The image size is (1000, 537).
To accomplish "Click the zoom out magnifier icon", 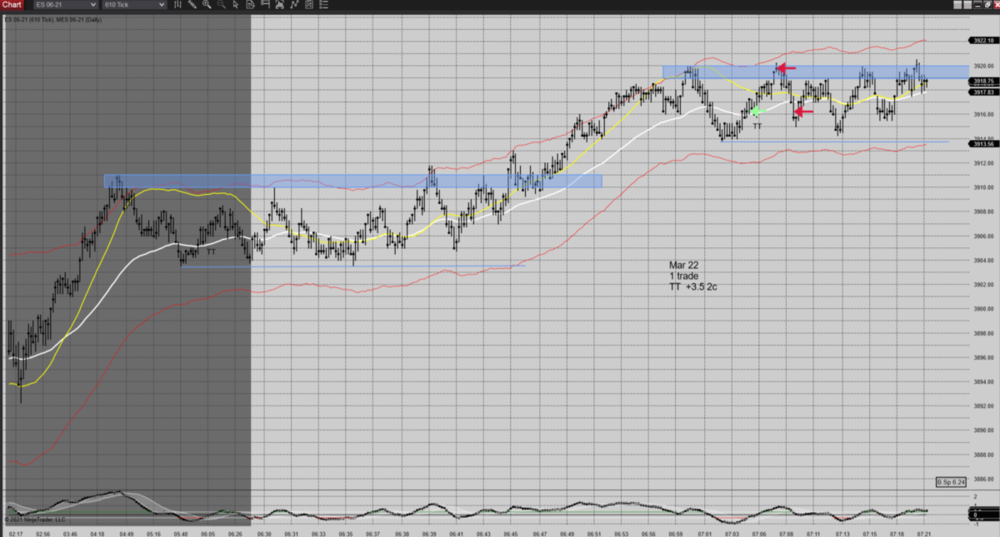I will click(x=221, y=5).
